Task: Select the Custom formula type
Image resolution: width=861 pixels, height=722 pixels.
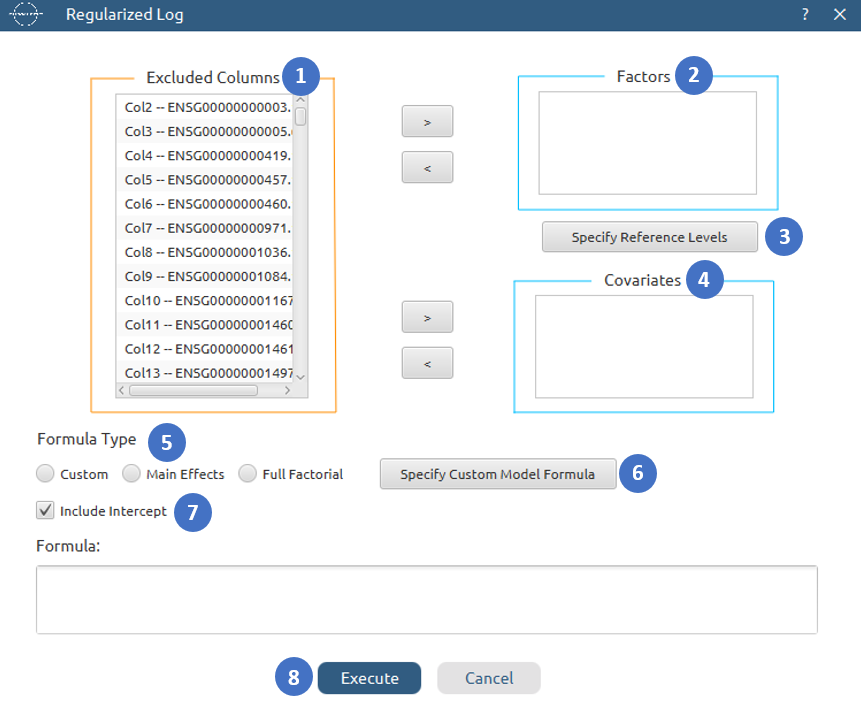Action: [x=45, y=473]
